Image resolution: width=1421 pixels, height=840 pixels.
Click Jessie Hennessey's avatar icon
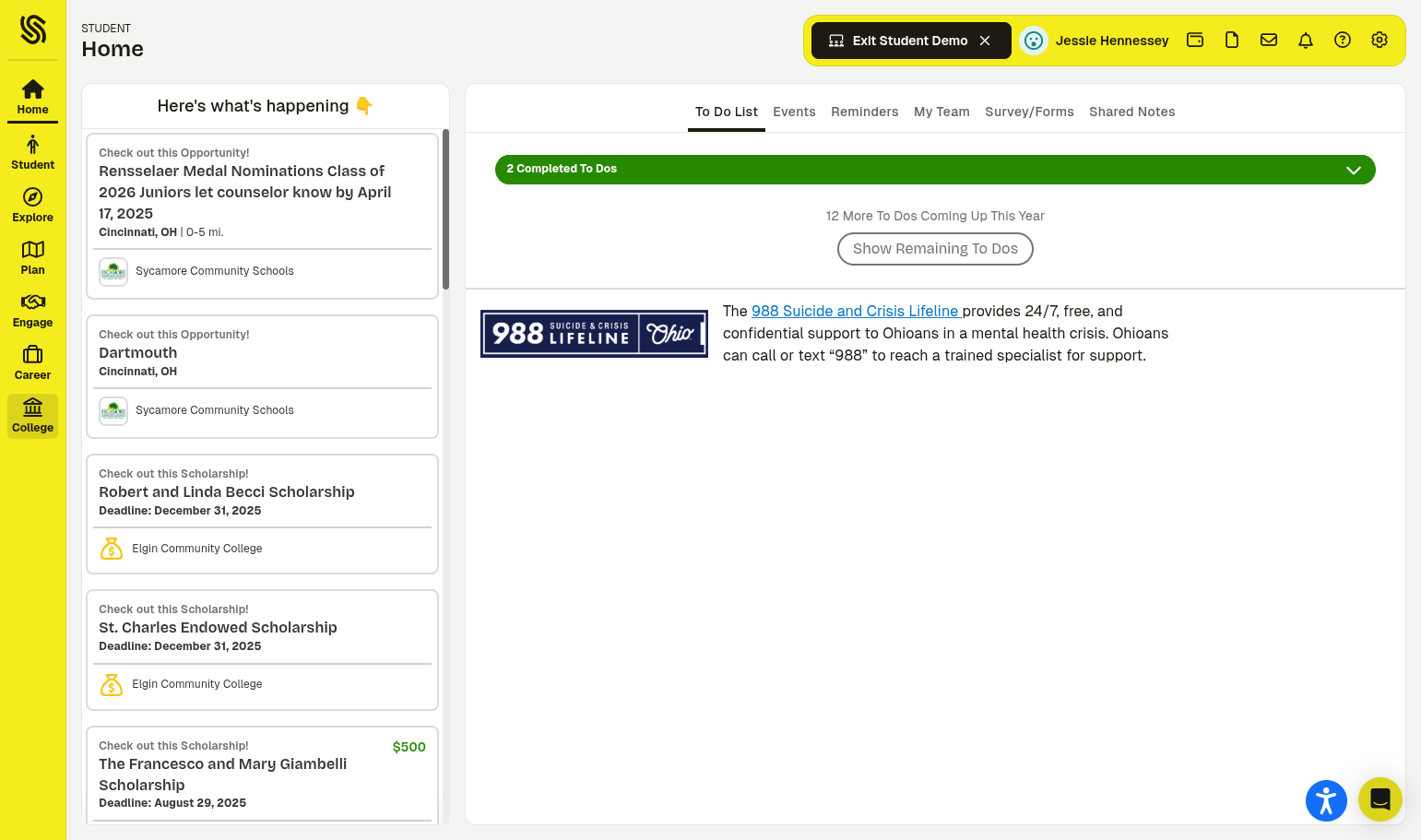coord(1034,41)
